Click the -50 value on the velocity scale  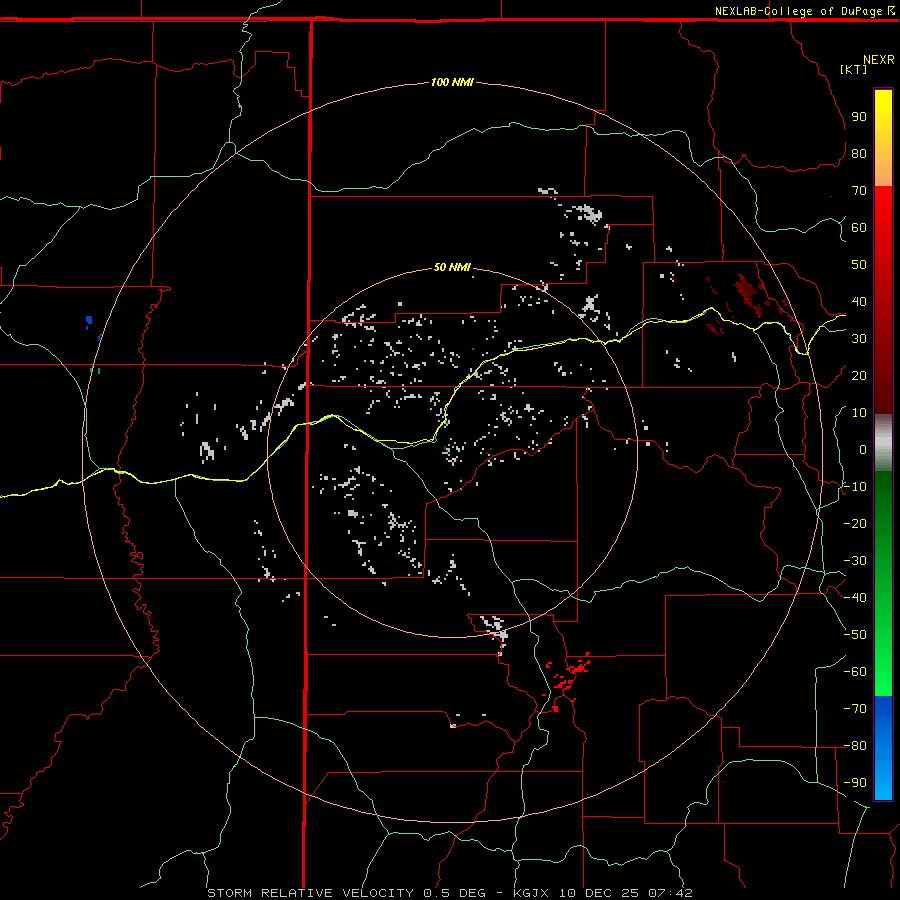tap(855, 634)
